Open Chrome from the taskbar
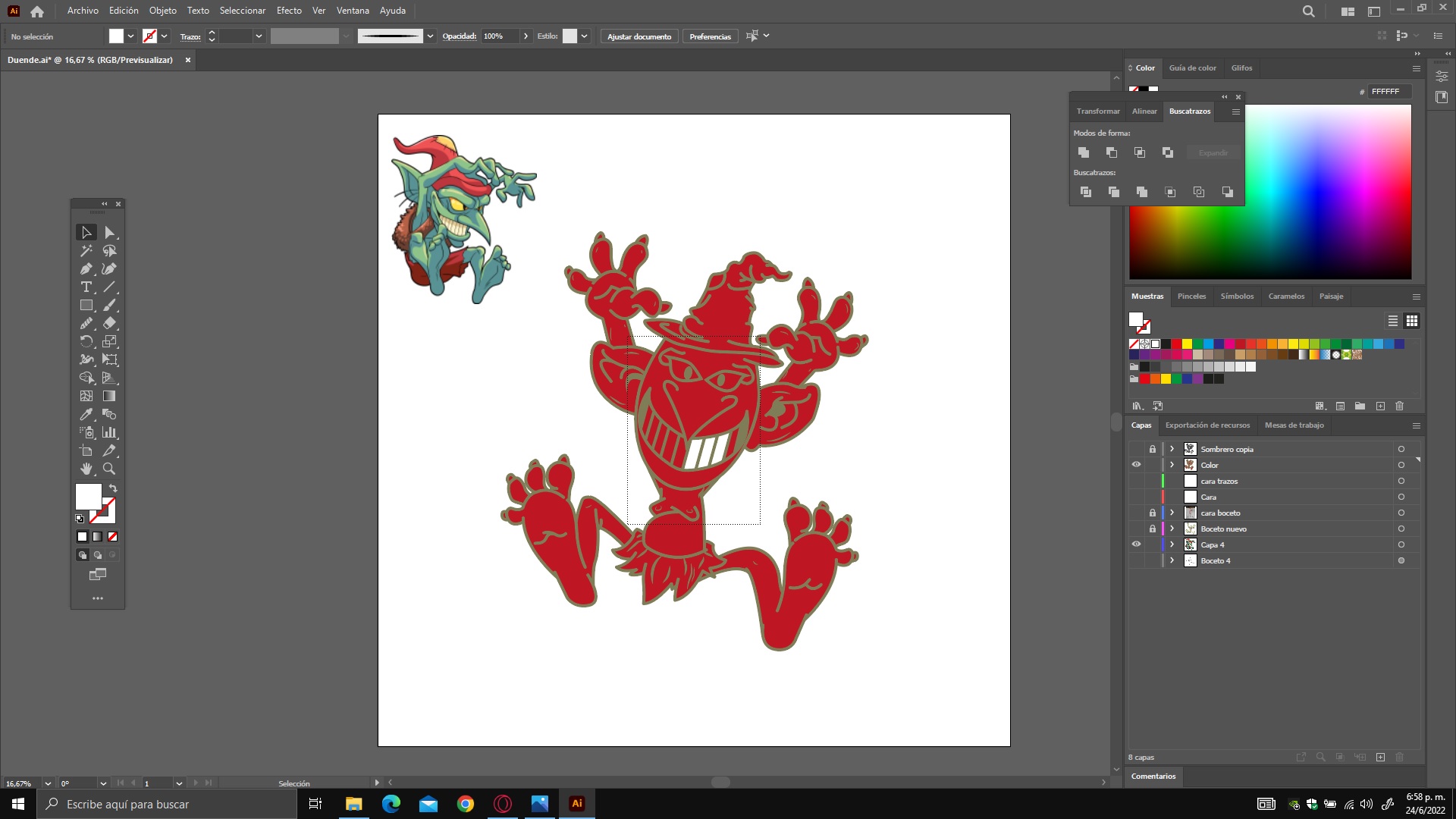Viewport: 1456px width, 819px height. [466, 804]
